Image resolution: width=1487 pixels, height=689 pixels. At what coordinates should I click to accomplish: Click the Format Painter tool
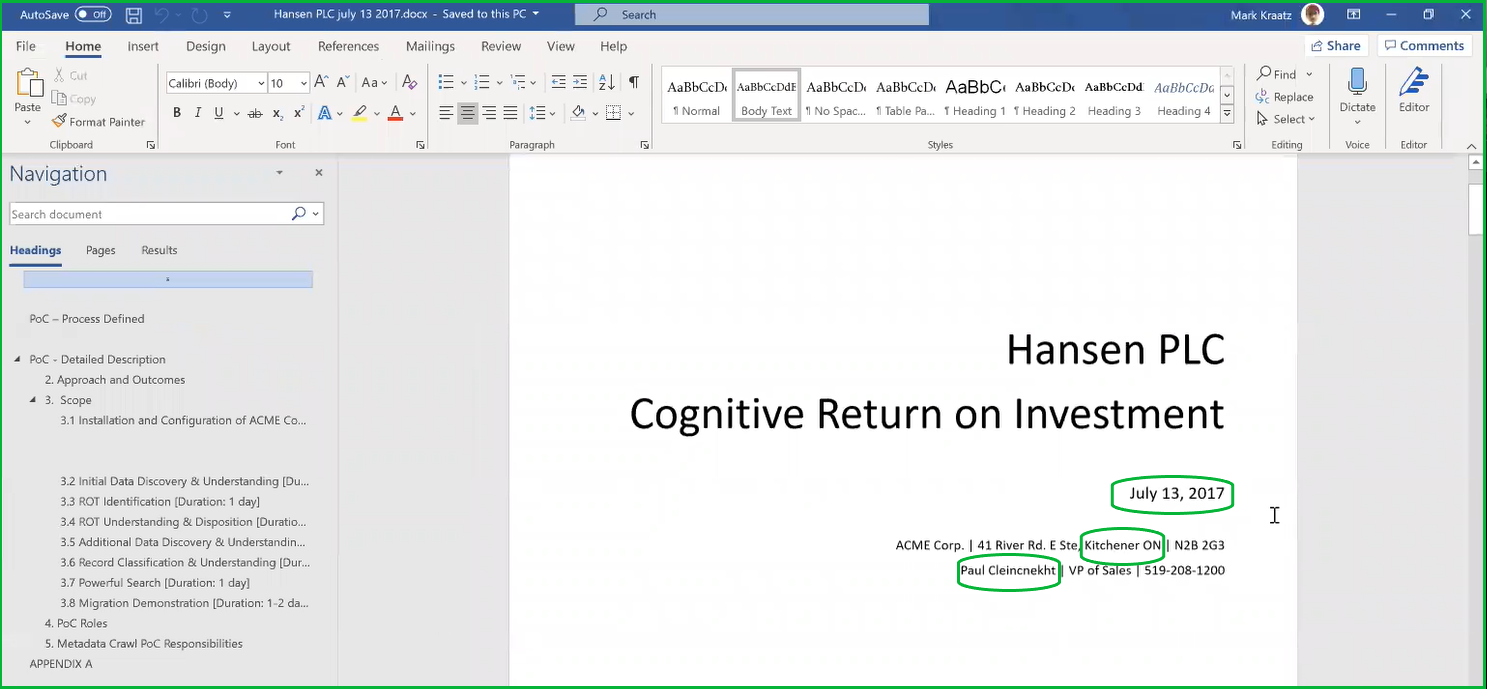99,122
